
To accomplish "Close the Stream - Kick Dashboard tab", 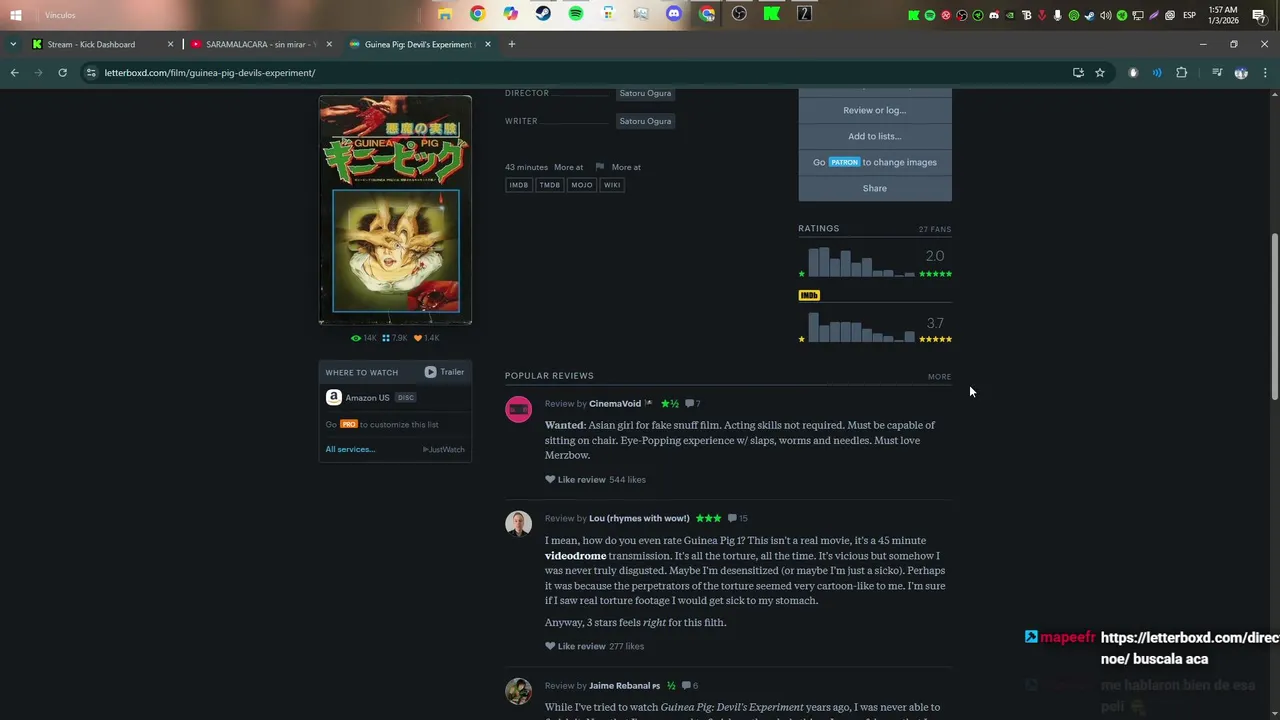I will coord(170,44).
